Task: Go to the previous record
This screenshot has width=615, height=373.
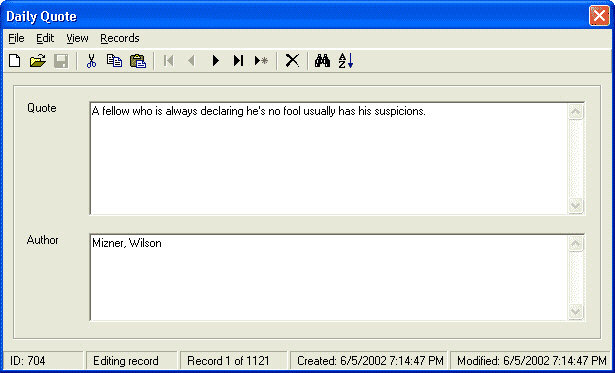Action: (x=191, y=61)
